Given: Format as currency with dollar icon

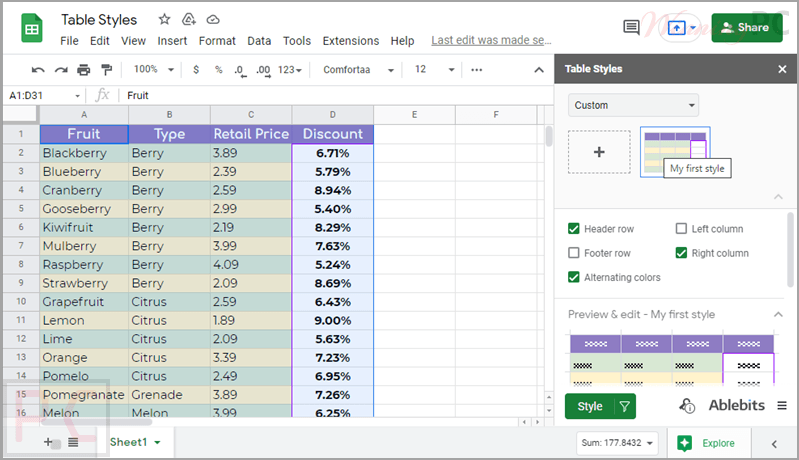Looking at the screenshot, I should click(x=196, y=70).
